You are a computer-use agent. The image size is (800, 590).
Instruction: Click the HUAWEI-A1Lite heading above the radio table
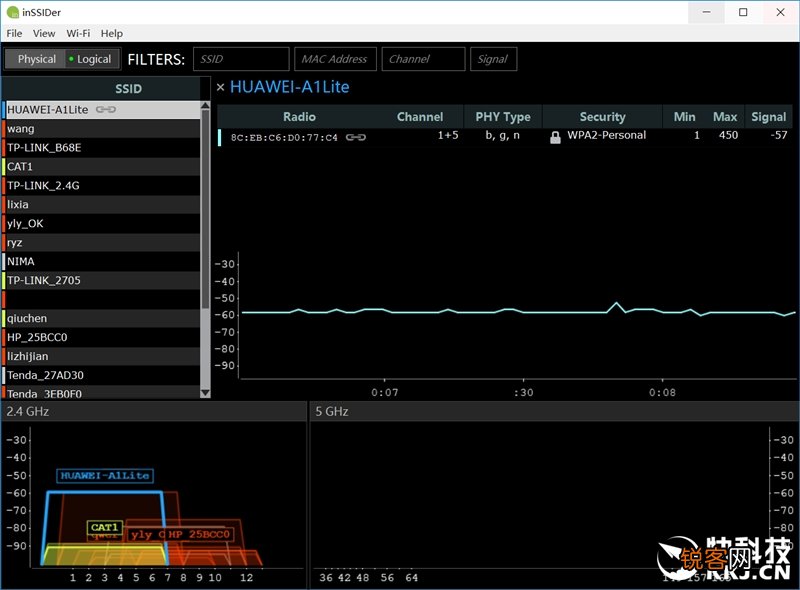290,87
